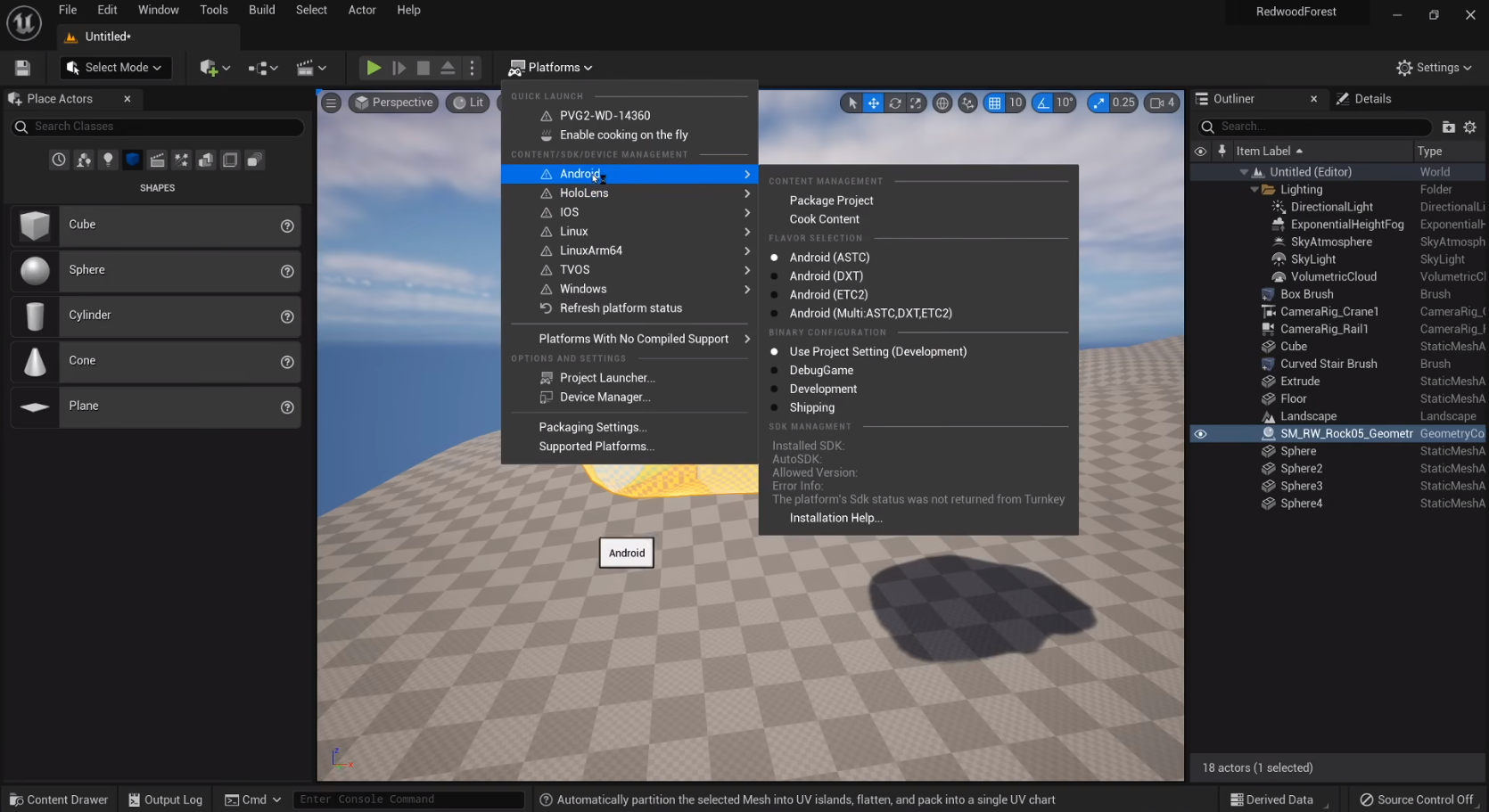1489x812 pixels.
Task: Show the Cinematic actors category
Action: (157, 160)
